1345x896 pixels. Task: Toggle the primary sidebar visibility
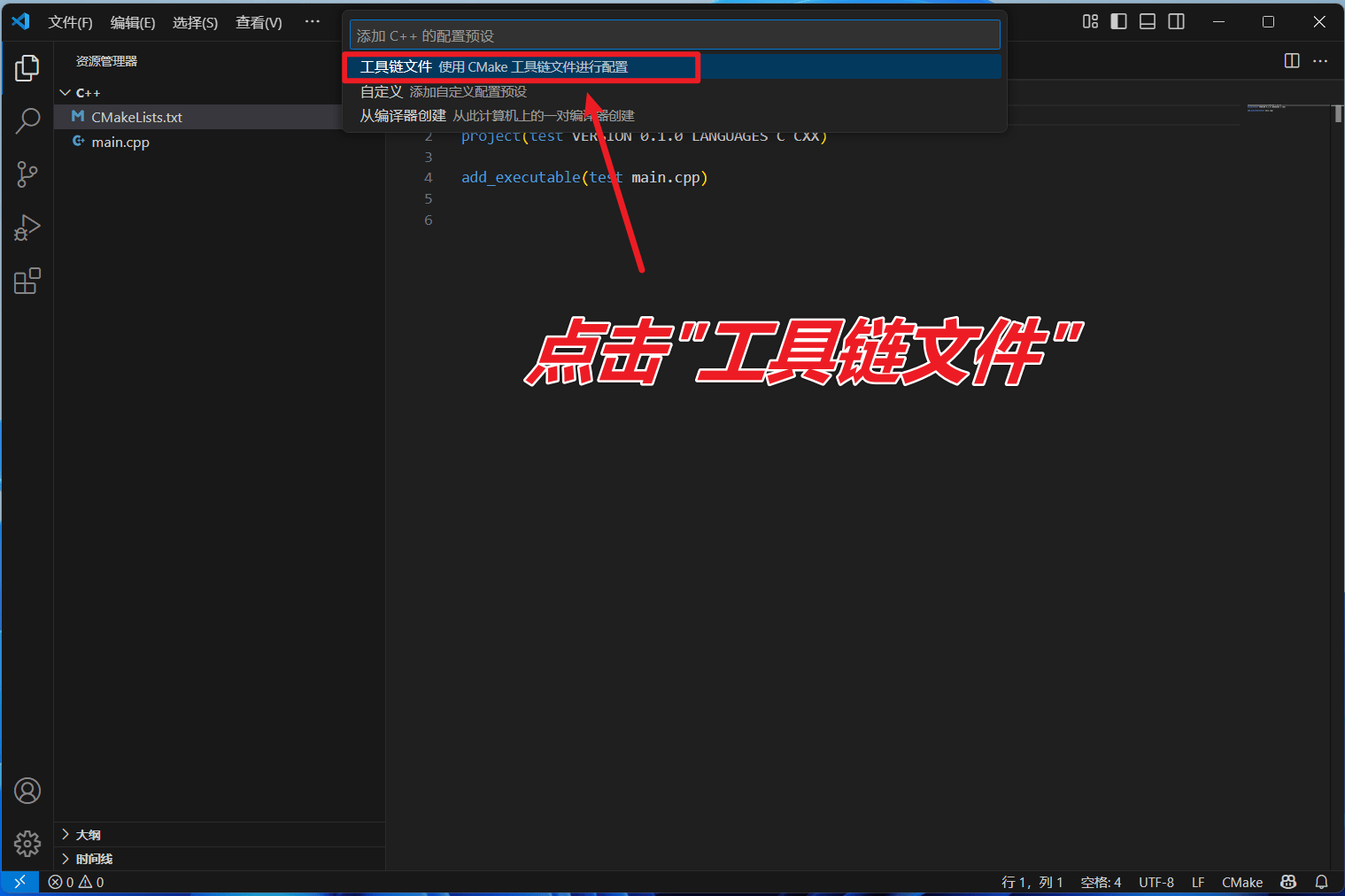click(x=1119, y=22)
